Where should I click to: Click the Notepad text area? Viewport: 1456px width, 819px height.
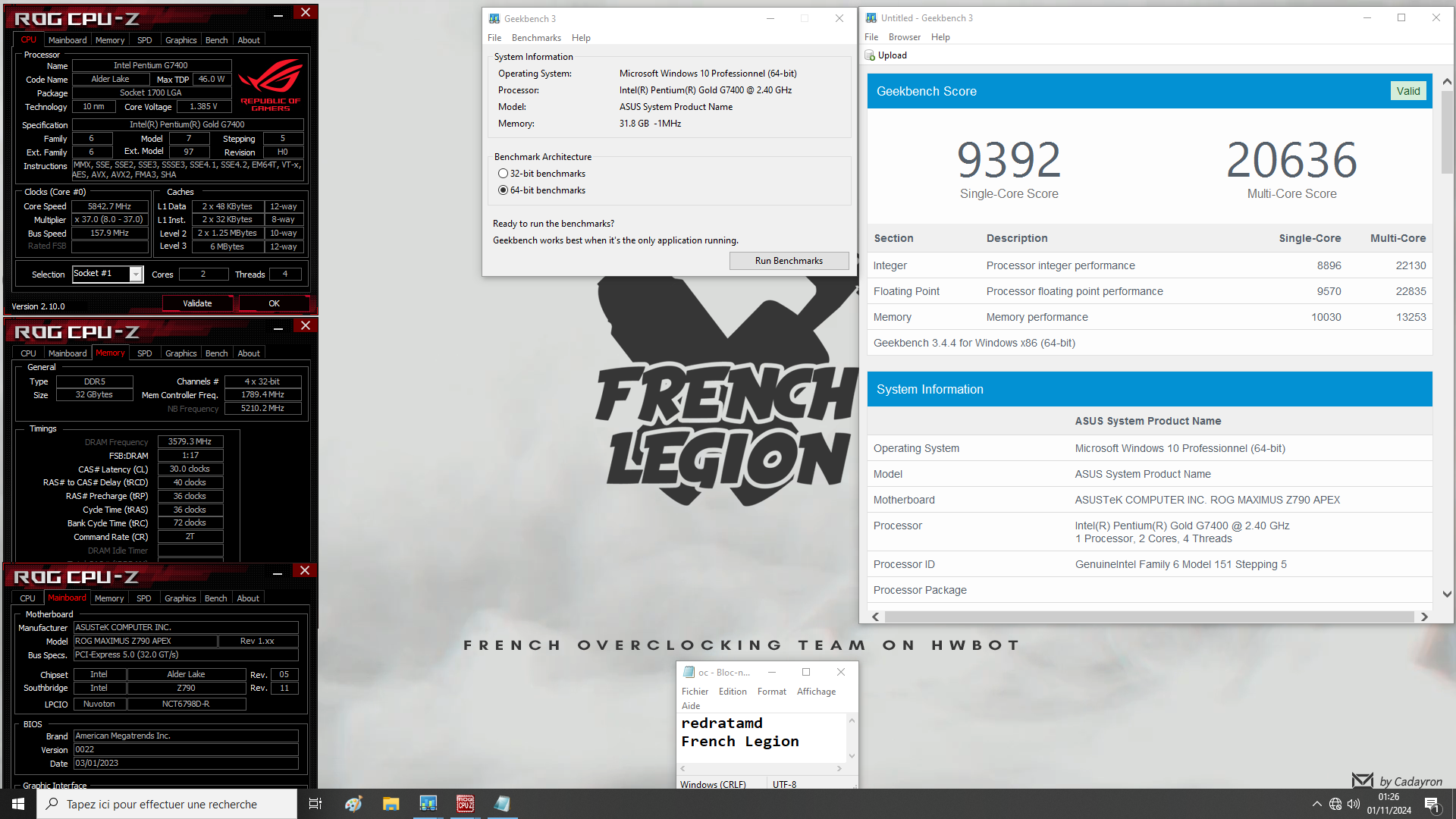[x=762, y=737]
